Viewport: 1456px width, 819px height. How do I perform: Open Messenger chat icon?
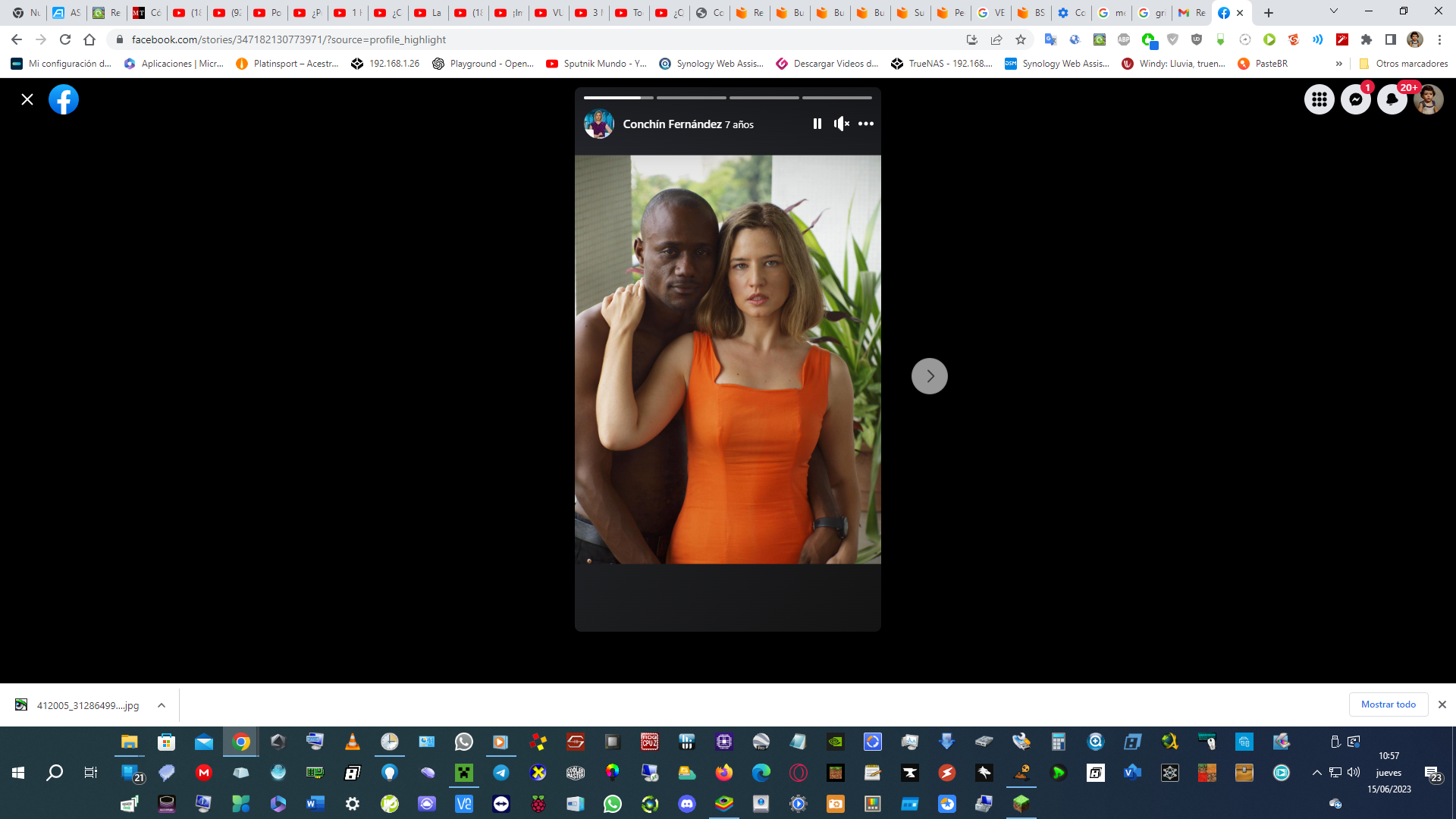1355,99
